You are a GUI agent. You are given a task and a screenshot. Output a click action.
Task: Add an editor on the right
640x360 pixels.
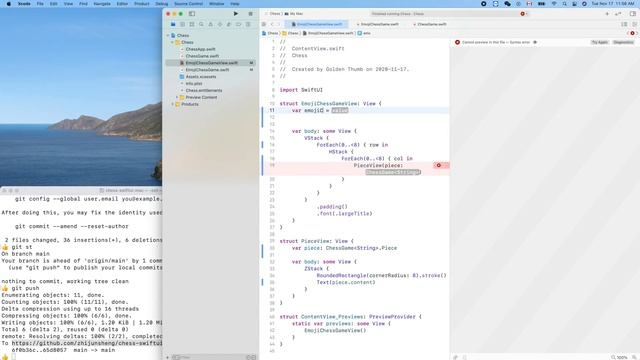634,24
